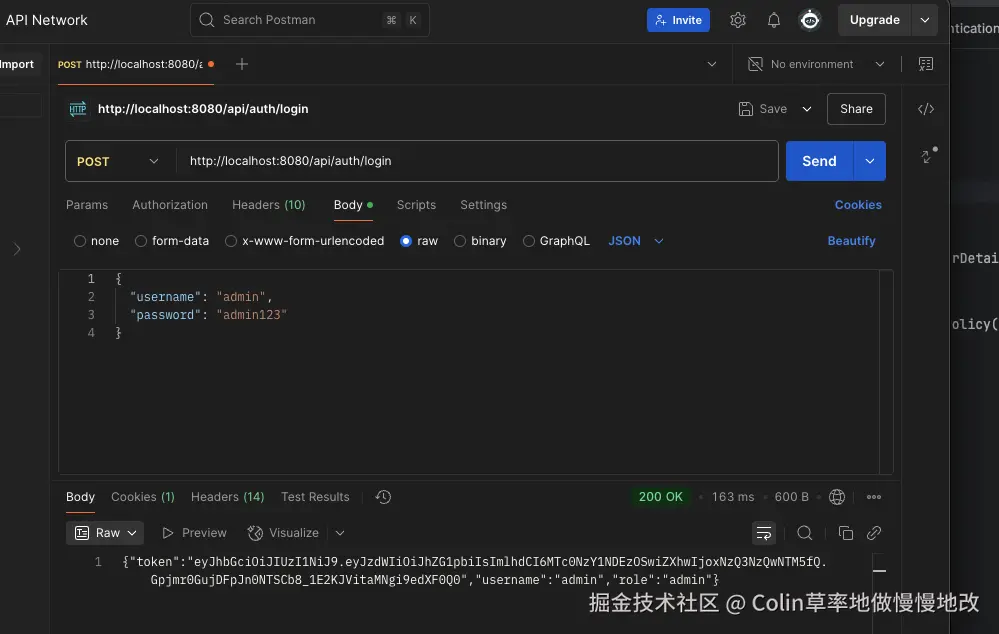Screen dimensions: 999x634
Task: Click the expand/collapse pane arrows icon
Action: (929, 155)
